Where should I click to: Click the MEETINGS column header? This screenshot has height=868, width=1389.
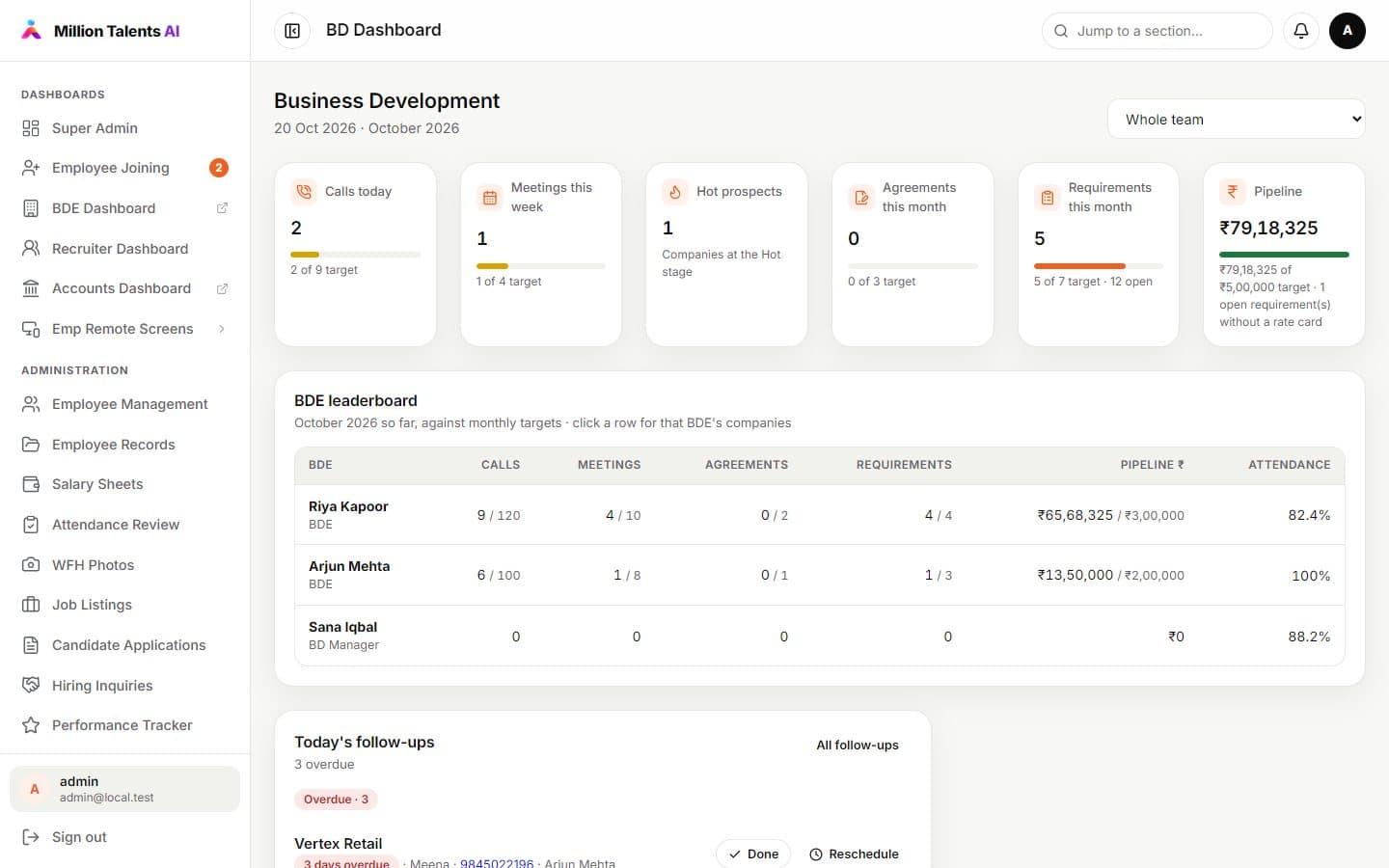pos(609,465)
